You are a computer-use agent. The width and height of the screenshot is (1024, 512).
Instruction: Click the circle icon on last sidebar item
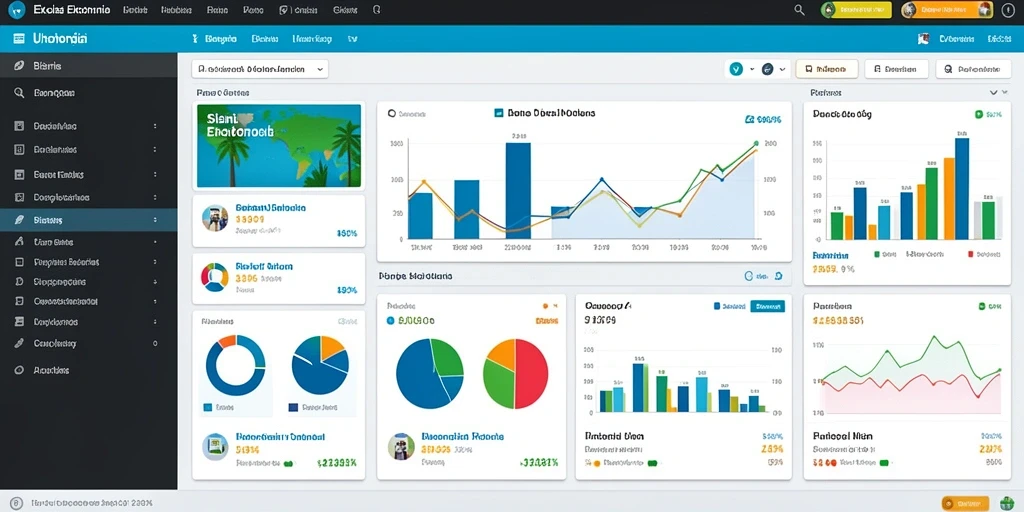[x=19, y=370]
